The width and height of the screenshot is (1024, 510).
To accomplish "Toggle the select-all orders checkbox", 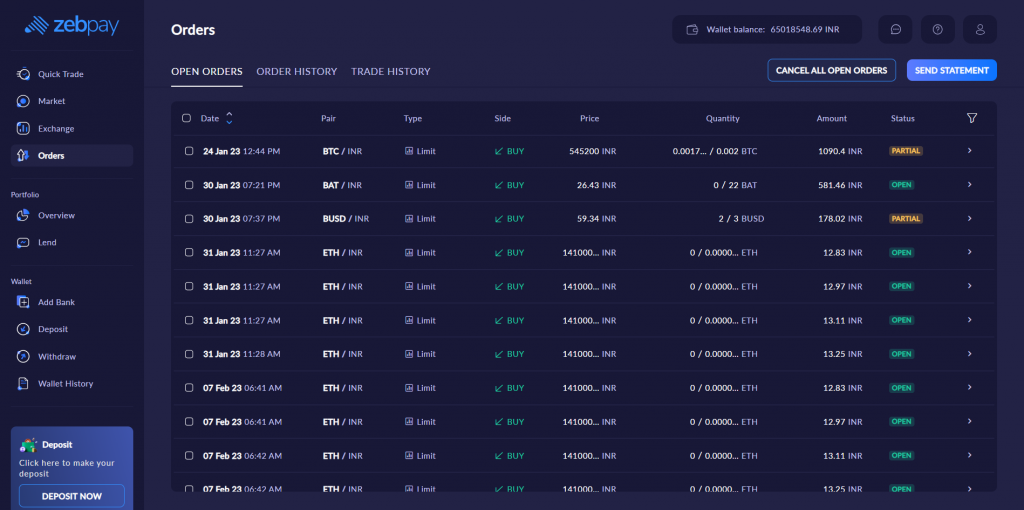I will click(187, 118).
